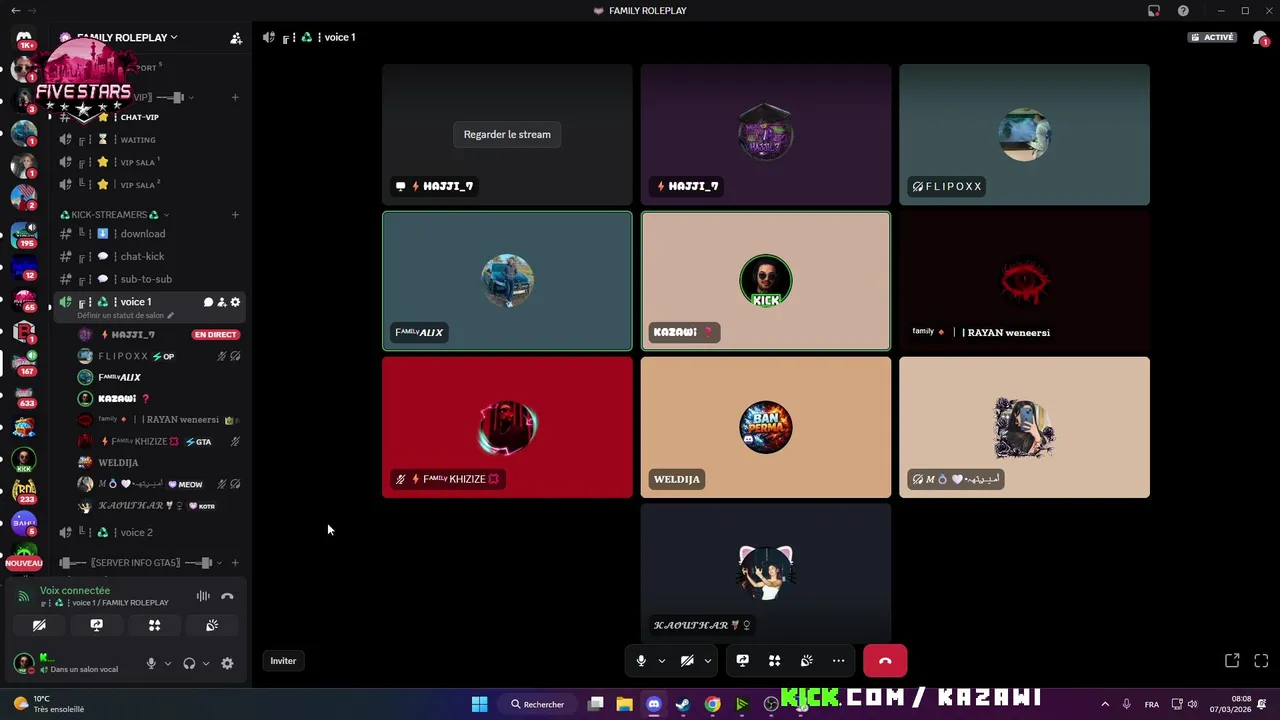1280x720 pixels.
Task: Click the Inviter button
Action: coord(283,661)
